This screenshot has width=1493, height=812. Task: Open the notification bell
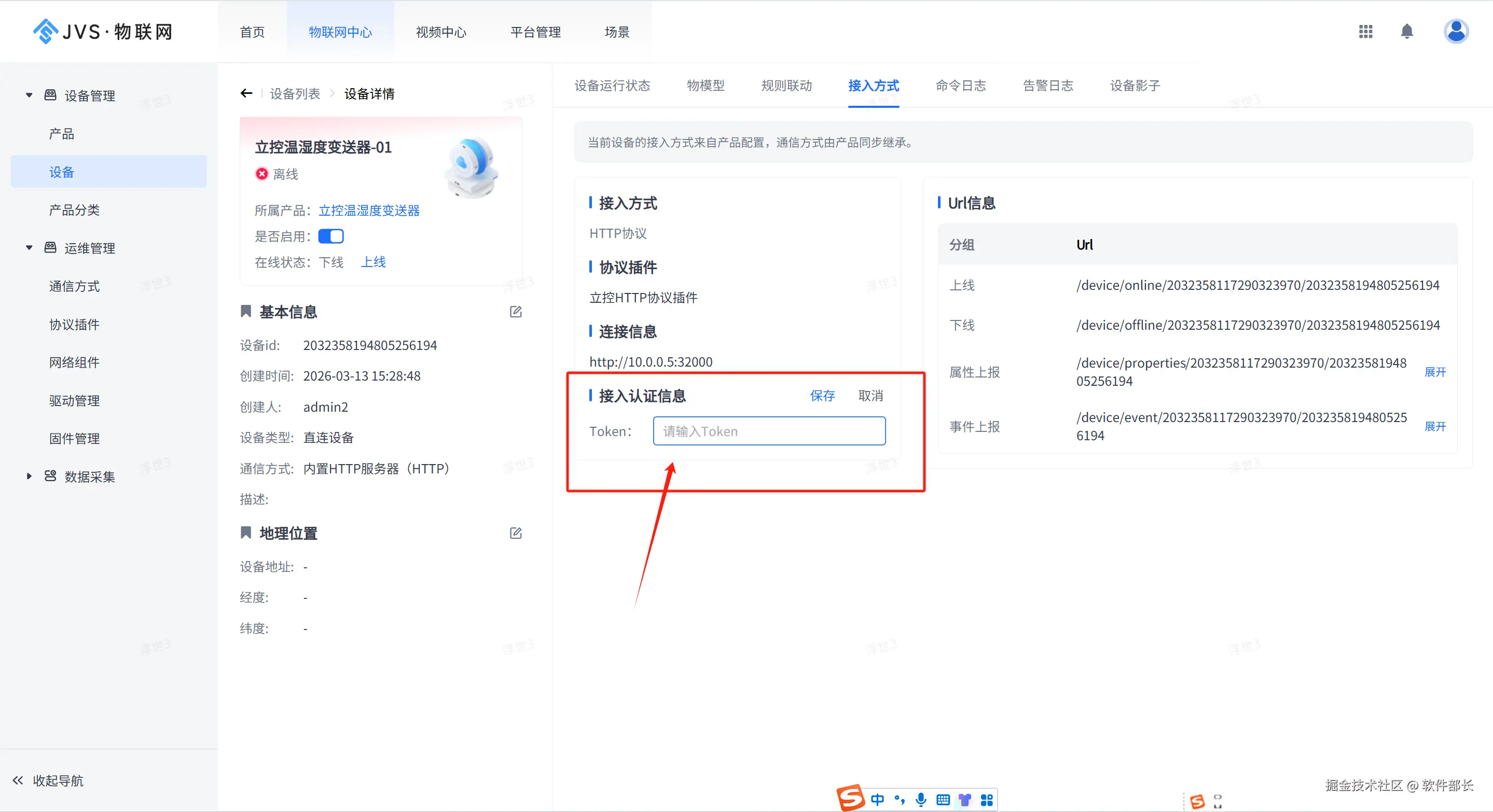tap(1407, 31)
